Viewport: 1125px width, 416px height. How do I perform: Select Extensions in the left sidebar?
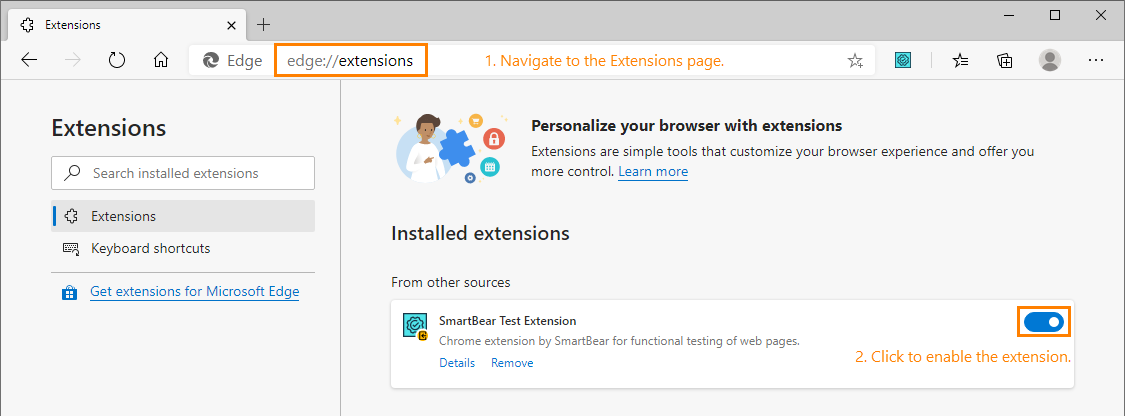tap(123, 216)
